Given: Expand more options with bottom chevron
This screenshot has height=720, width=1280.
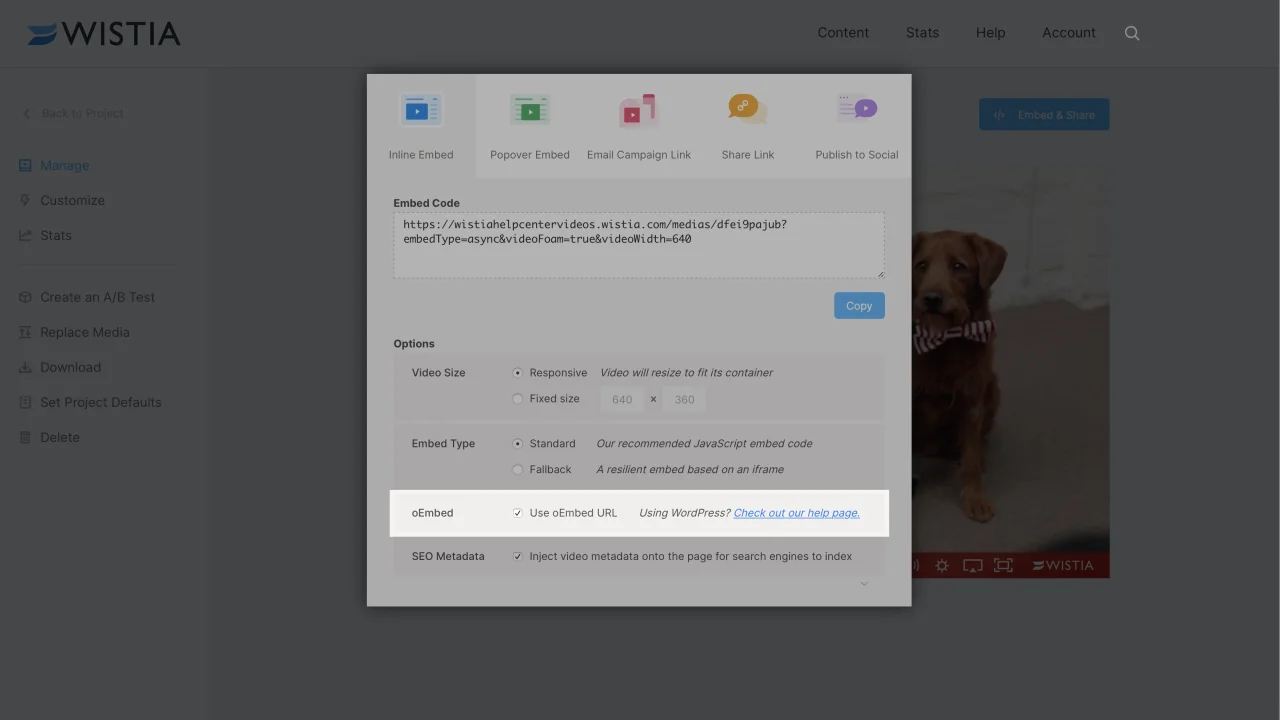Looking at the screenshot, I should coord(864,584).
